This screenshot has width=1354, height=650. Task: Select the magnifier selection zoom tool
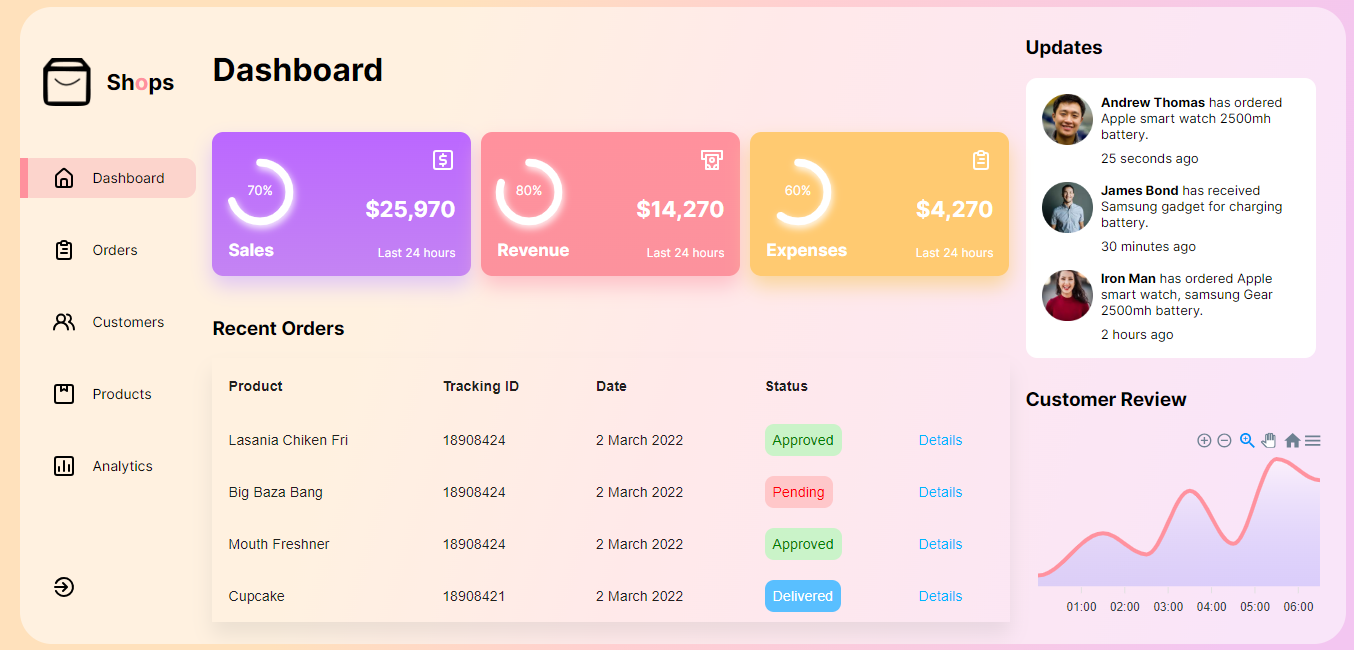(1247, 440)
